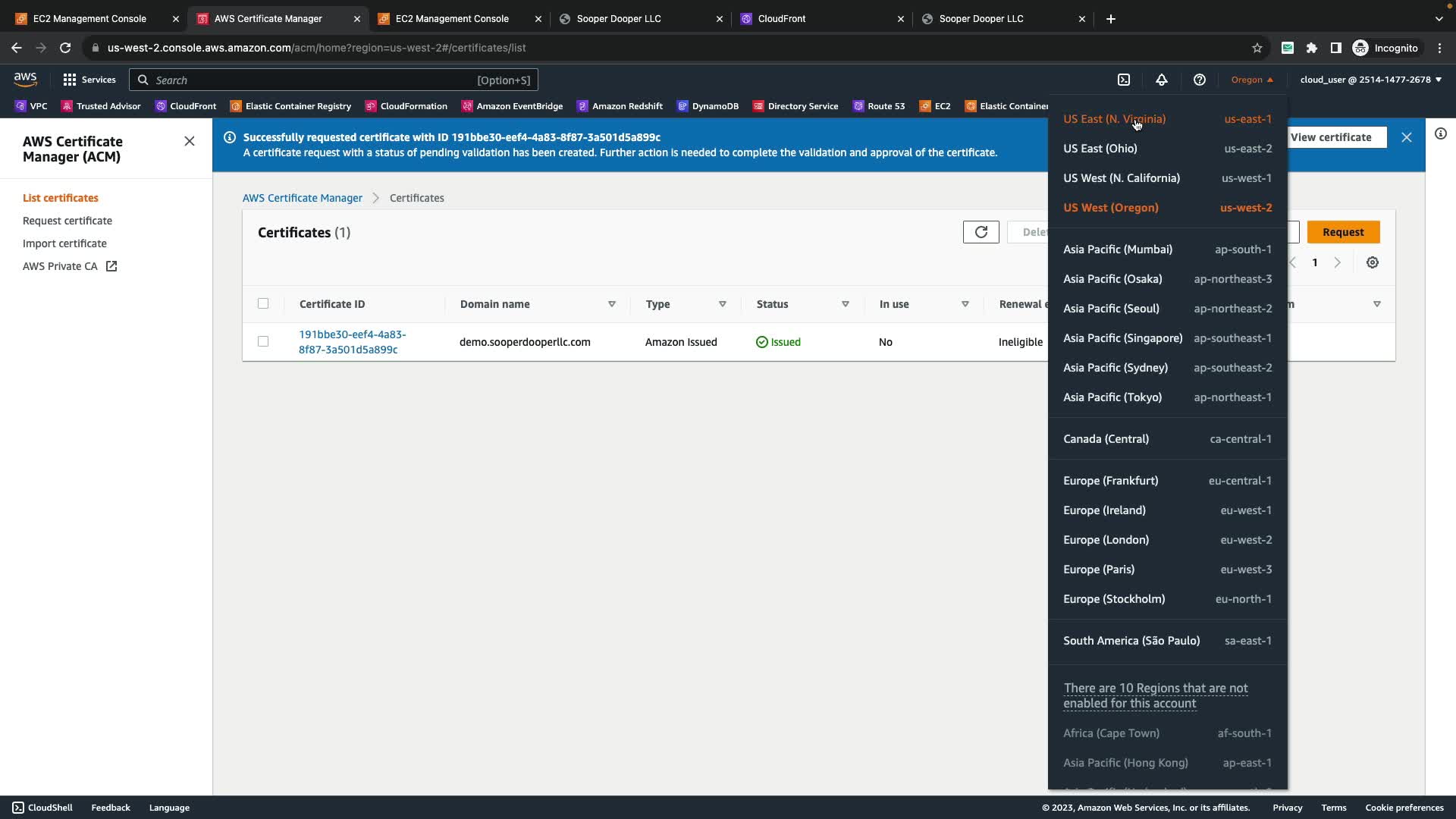Open table preferences gear icon
Screen dimensions: 1456x819
[1372, 262]
